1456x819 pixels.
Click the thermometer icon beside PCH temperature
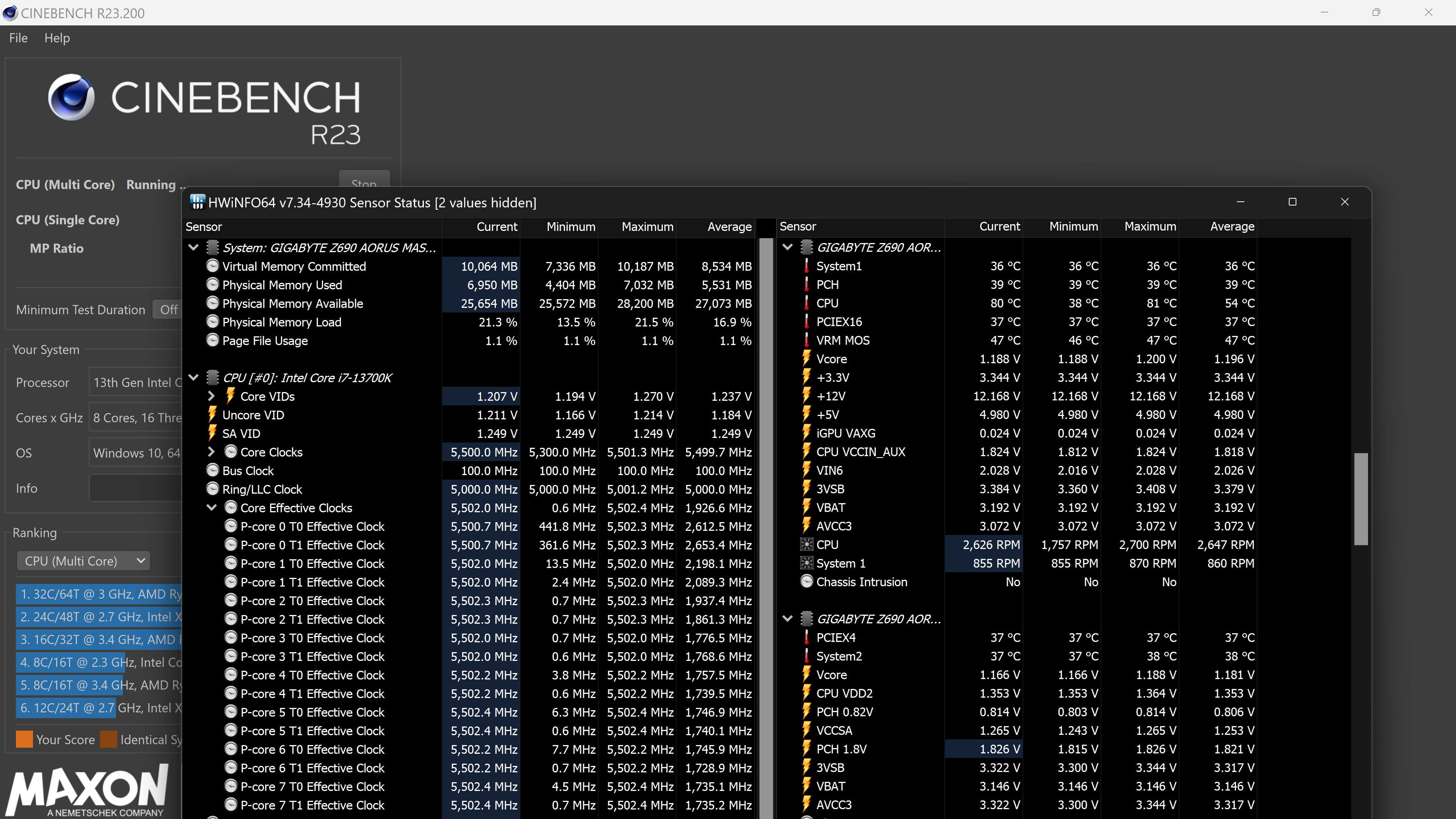(x=806, y=284)
